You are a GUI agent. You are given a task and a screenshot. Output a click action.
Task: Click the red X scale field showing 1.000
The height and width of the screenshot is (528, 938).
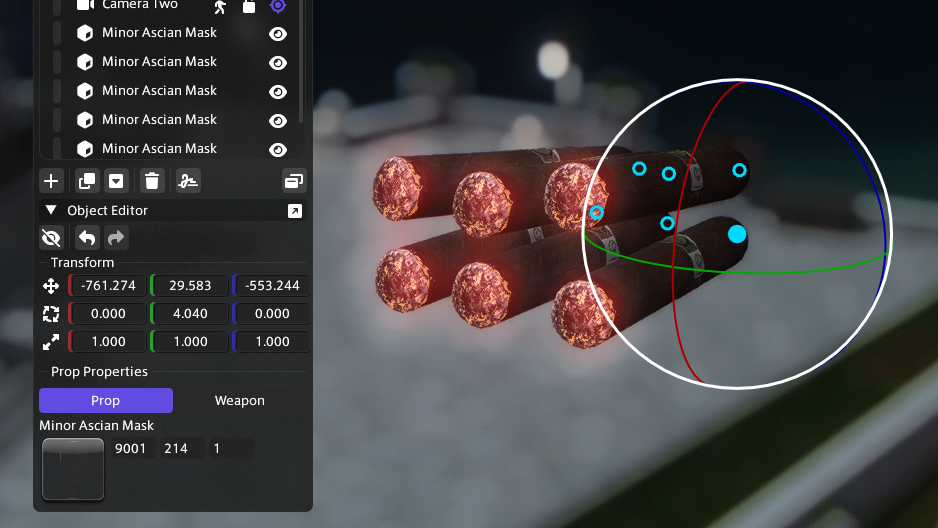[108, 341]
